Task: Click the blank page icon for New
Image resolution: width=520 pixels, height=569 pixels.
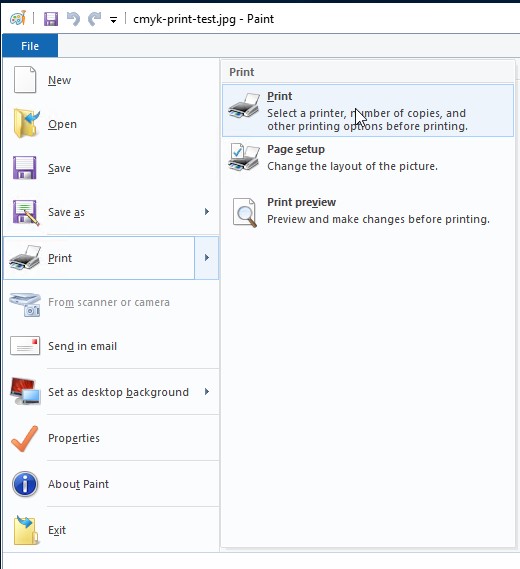Action: (x=25, y=80)
